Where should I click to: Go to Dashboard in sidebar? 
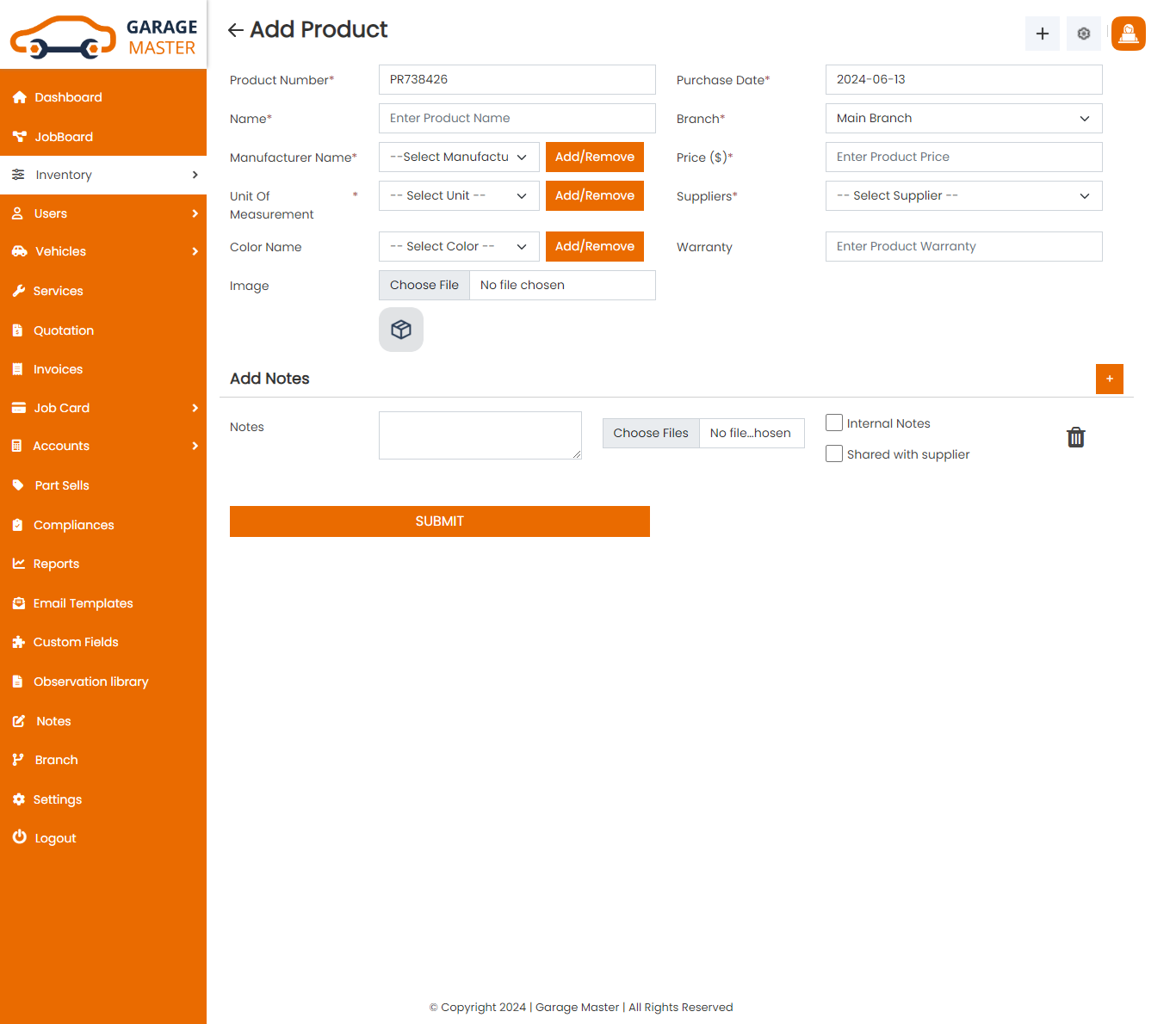pos(68,97)
